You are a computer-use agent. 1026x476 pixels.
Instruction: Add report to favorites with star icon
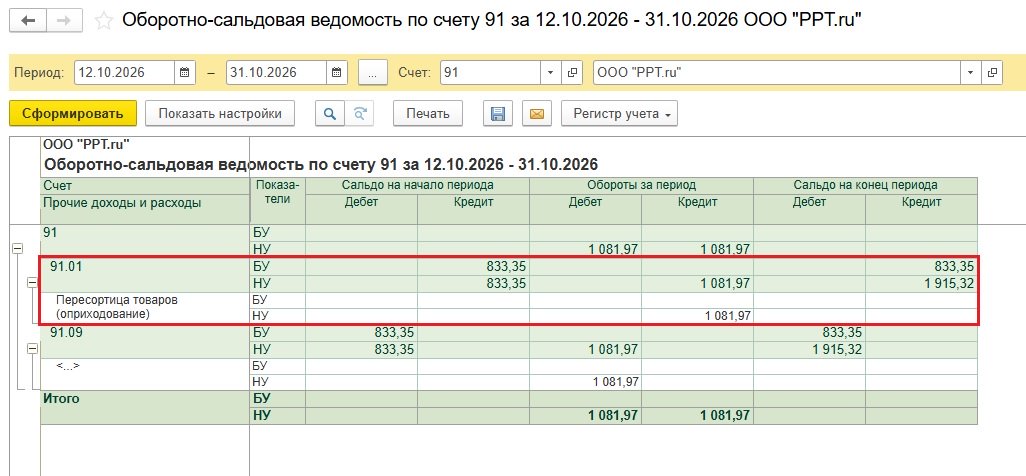click(103, 21)
